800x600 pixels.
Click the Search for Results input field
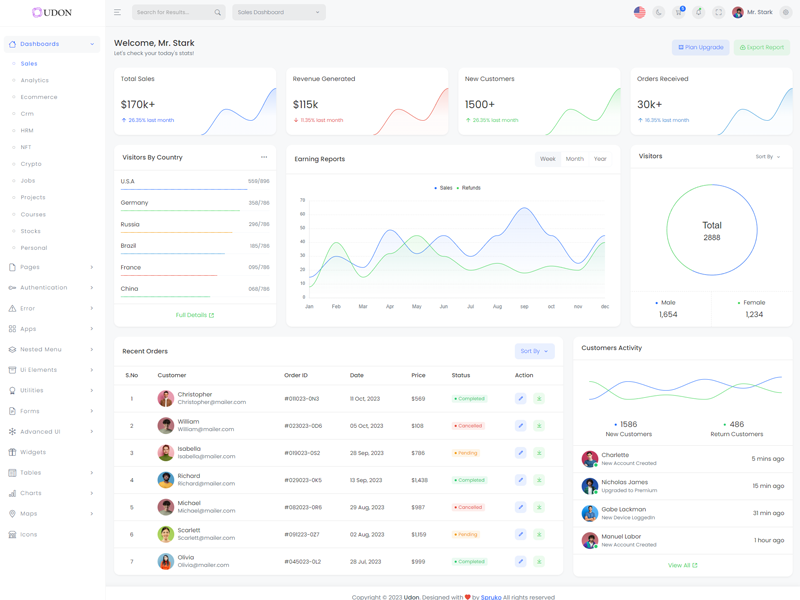(172, 12)
